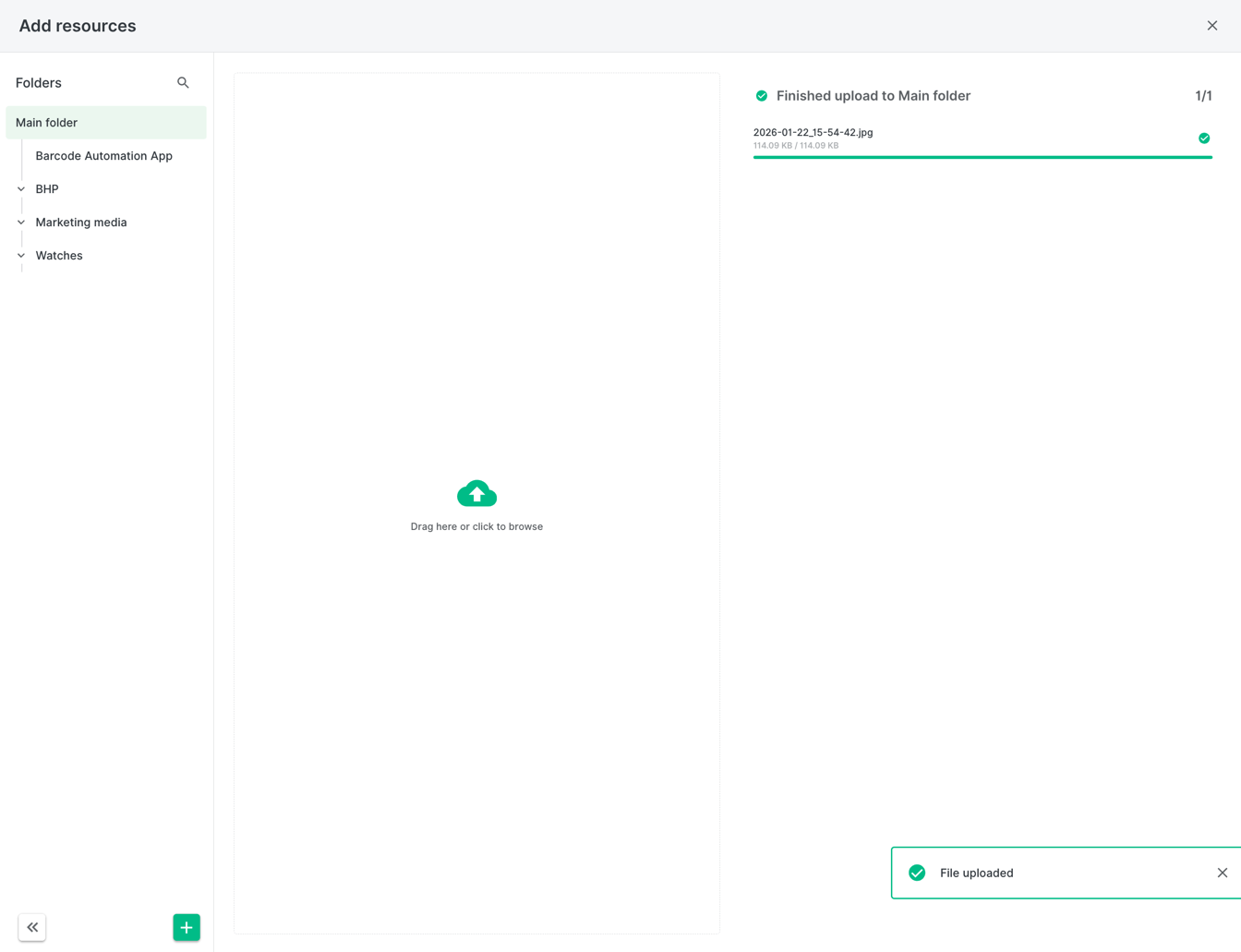Click the green add folder plus button
The height and width of the screenshot is (952, 1241).
tap(187, 927)
